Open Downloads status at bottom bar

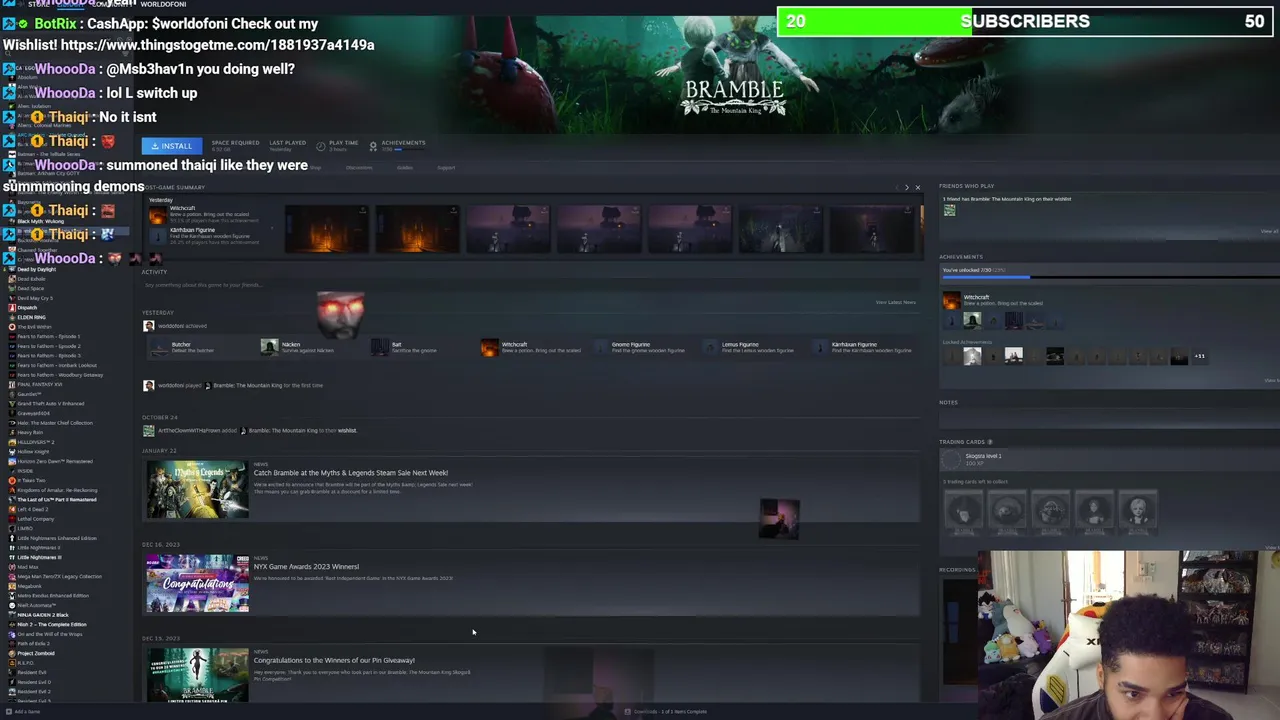click(x=666, y=712)
